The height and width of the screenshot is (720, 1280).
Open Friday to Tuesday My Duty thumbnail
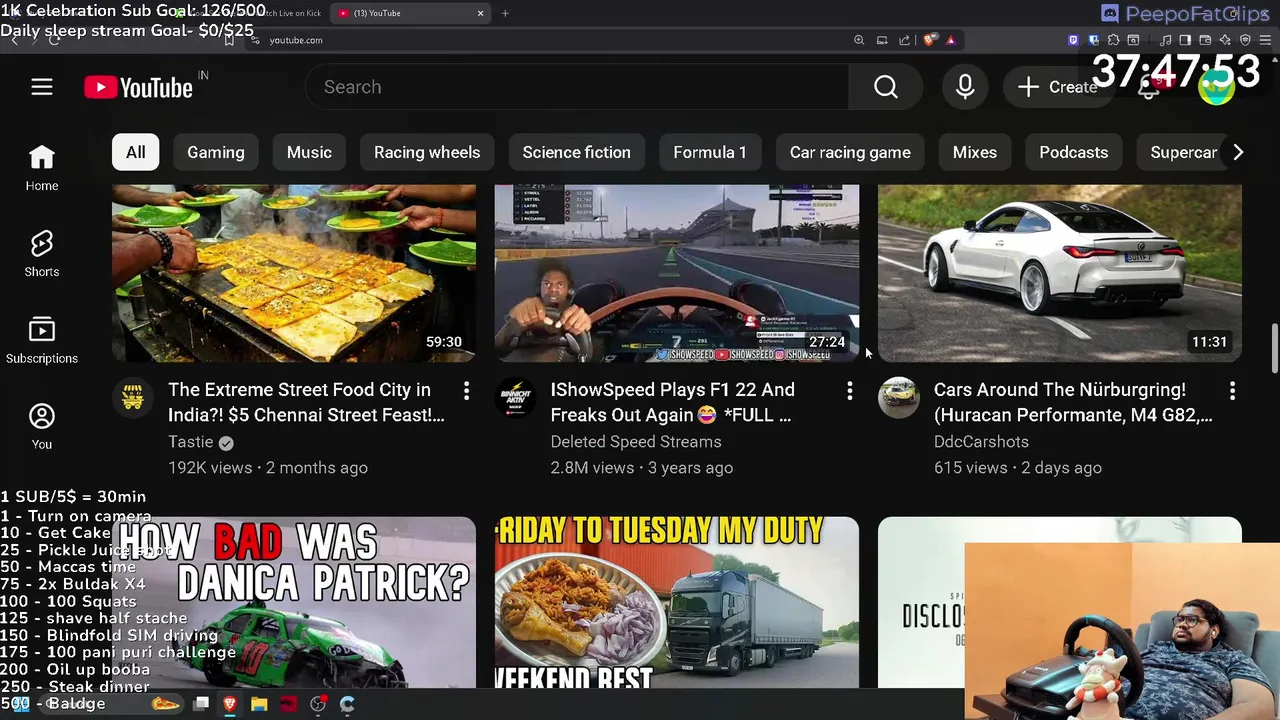(677, 602)
